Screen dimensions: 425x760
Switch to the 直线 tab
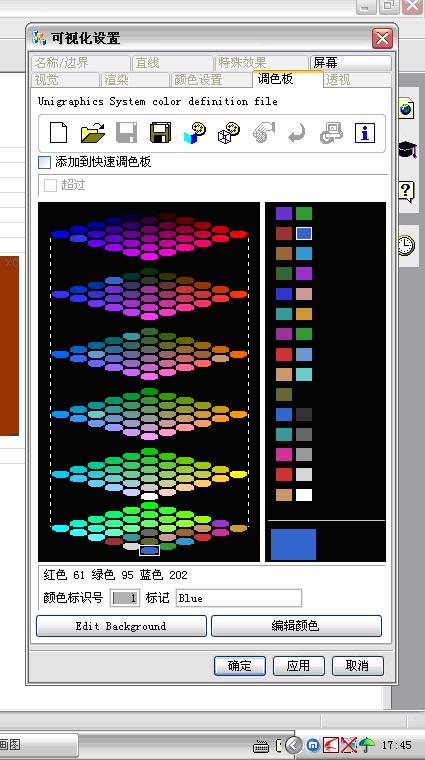coord(172,63)
